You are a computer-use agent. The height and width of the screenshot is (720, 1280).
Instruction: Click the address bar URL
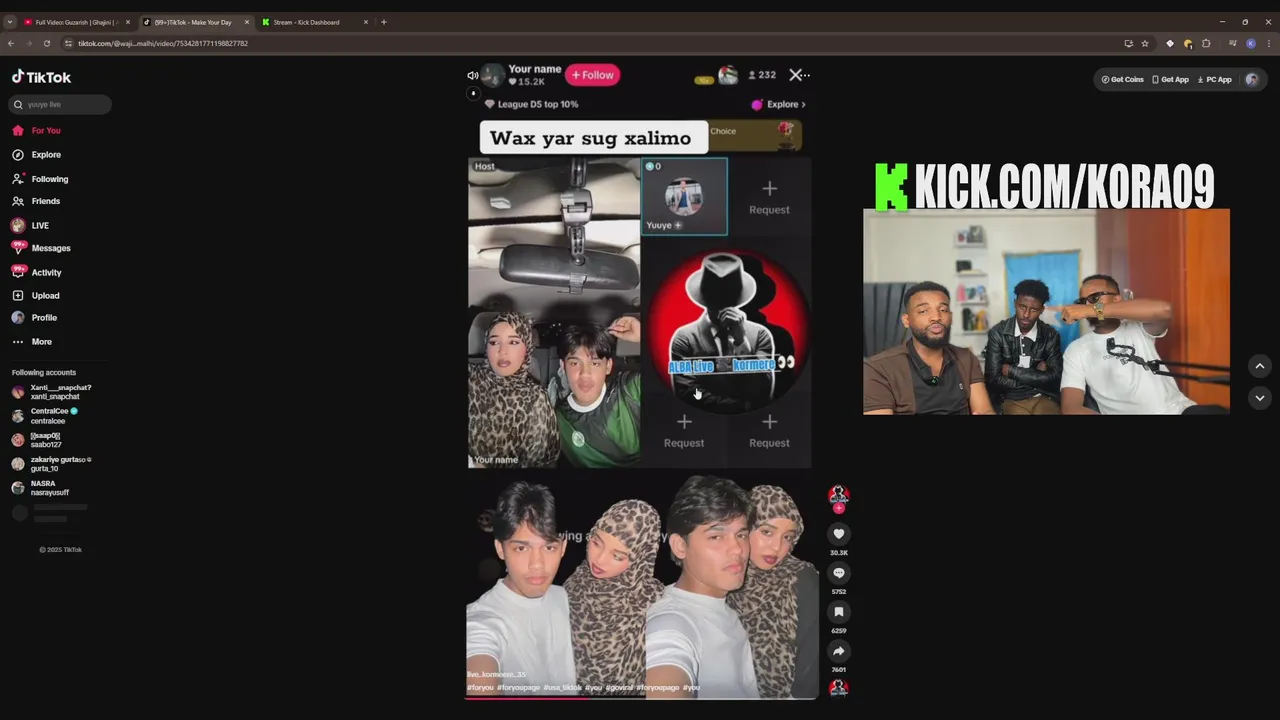click(163, 43)
